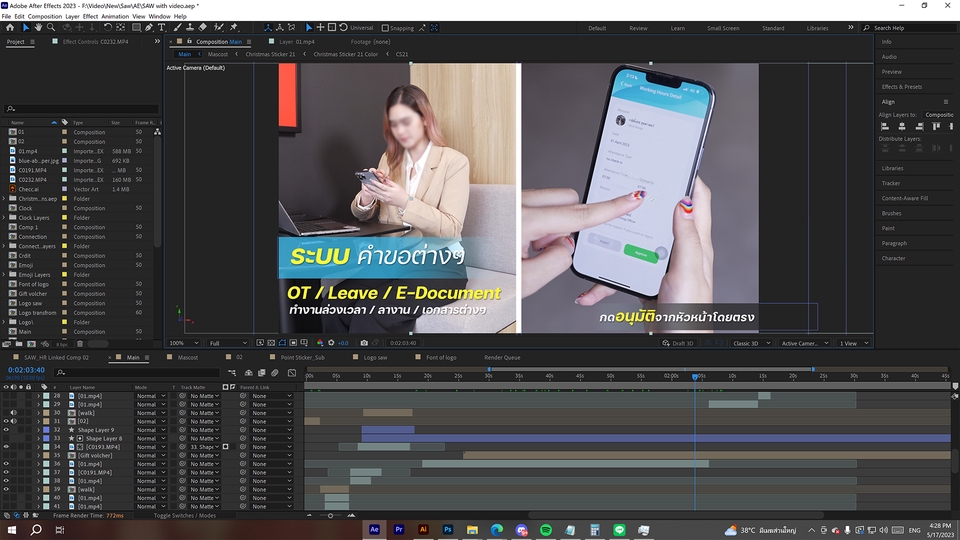Open the Composition menu
Screen dimensions: 960x540
pos(45,17)
